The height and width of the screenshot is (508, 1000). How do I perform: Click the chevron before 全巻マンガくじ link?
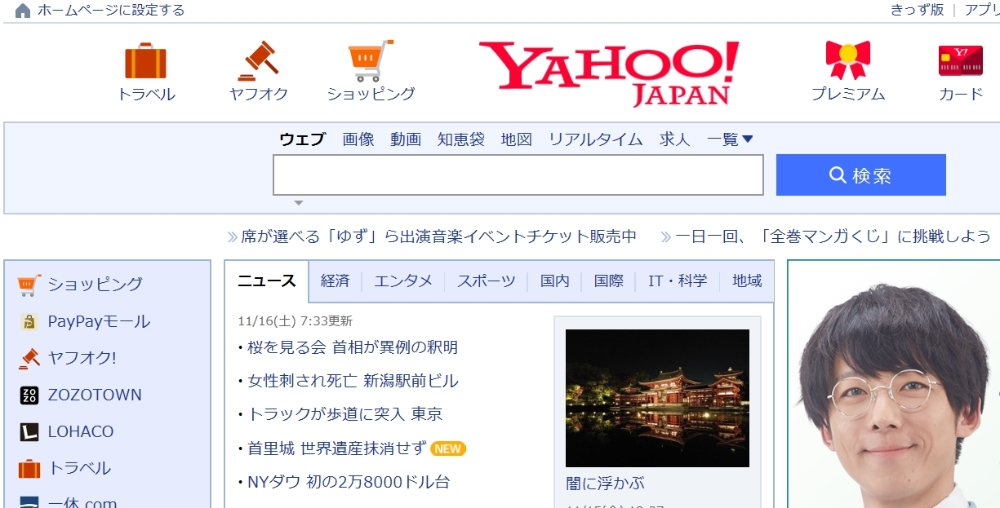coord(666,237)
